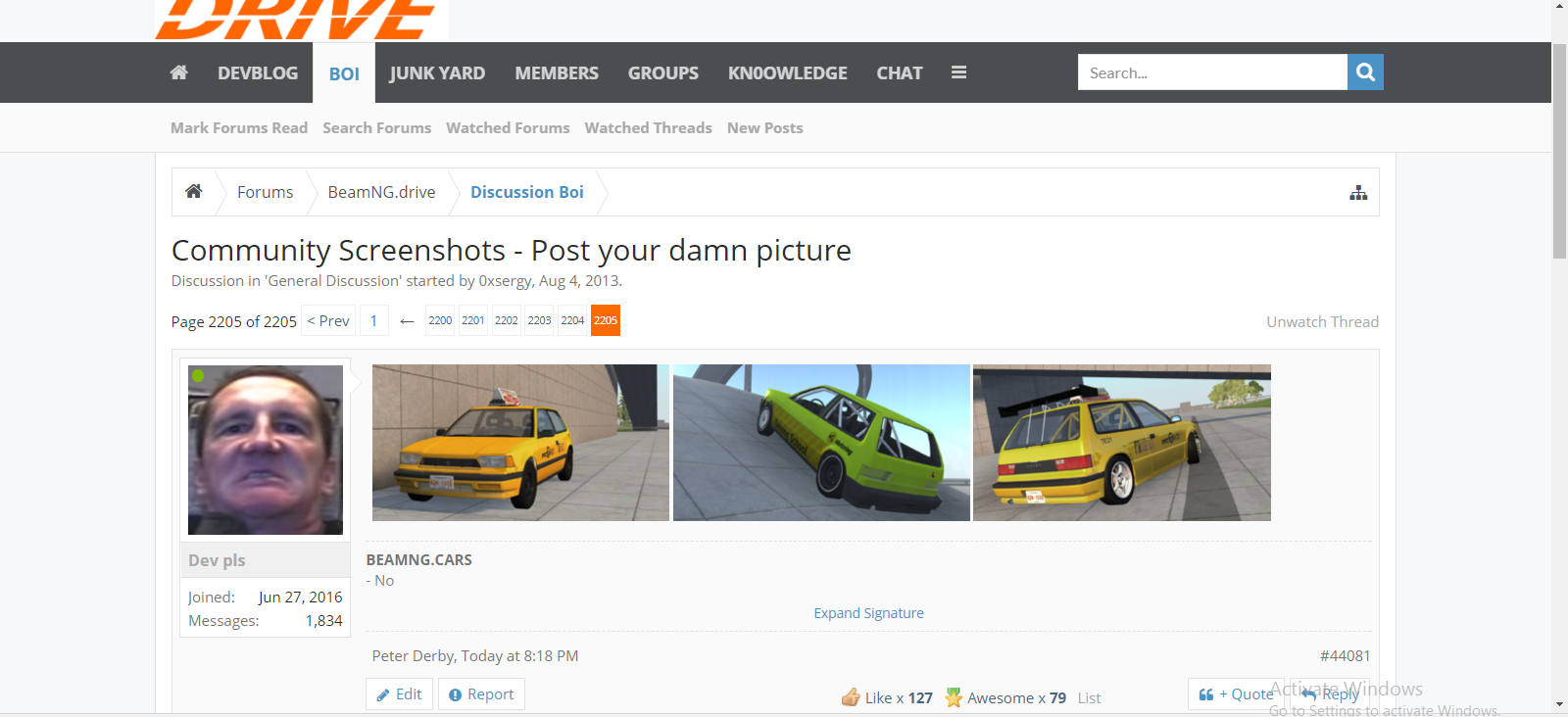Viewport: 1568px width, 717px height.
Task: Go to page 2203
Action: pos(539,320)
